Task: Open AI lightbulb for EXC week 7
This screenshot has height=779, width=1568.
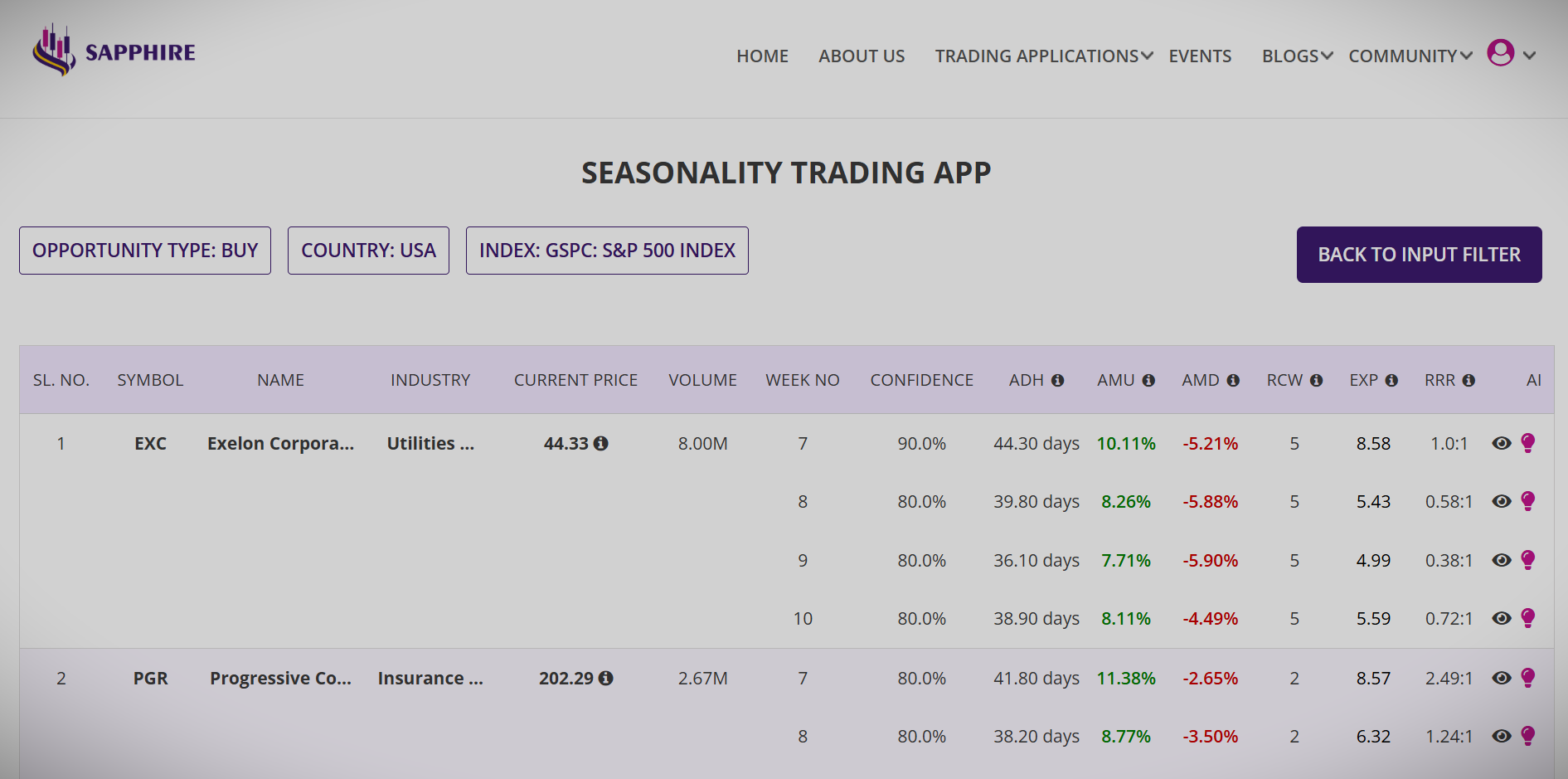Action: [x=1528, y=443]
